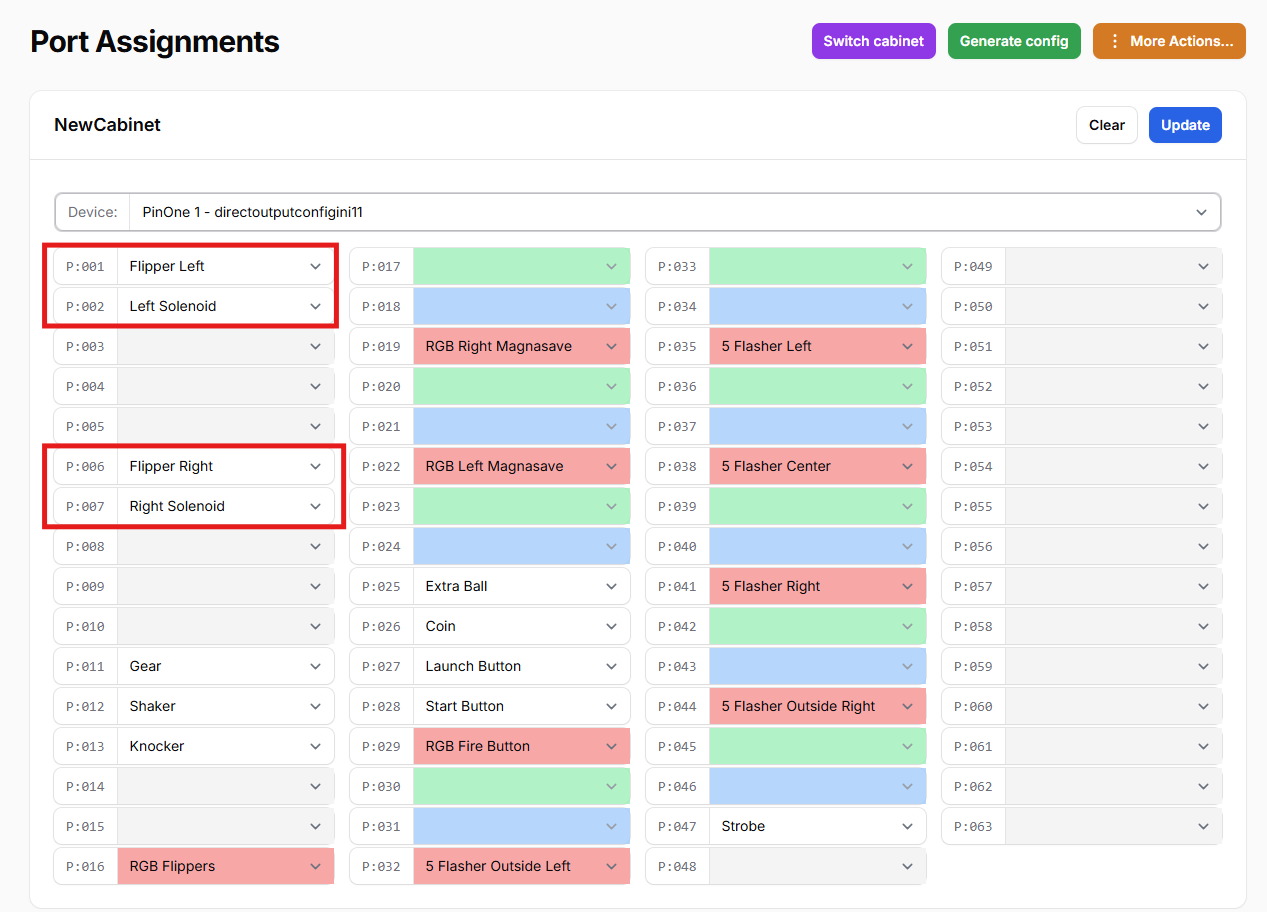Select the red RGB Flippers port field
The width and height of the screenshot is (1267, 912).
point(225,866)
